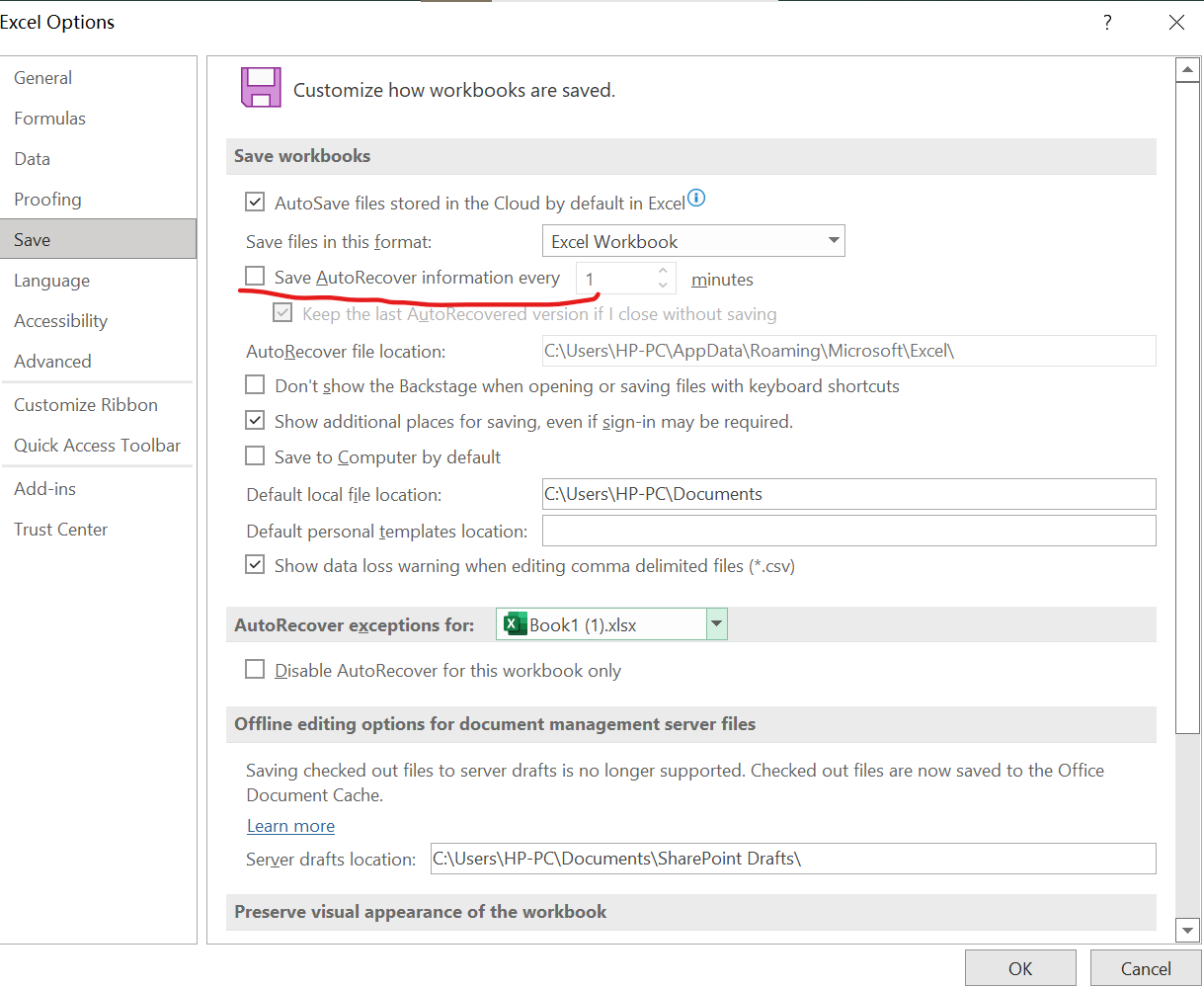Increase AutoRecover minutes with up arrow

pyautogui.click(x=664, y=270)
